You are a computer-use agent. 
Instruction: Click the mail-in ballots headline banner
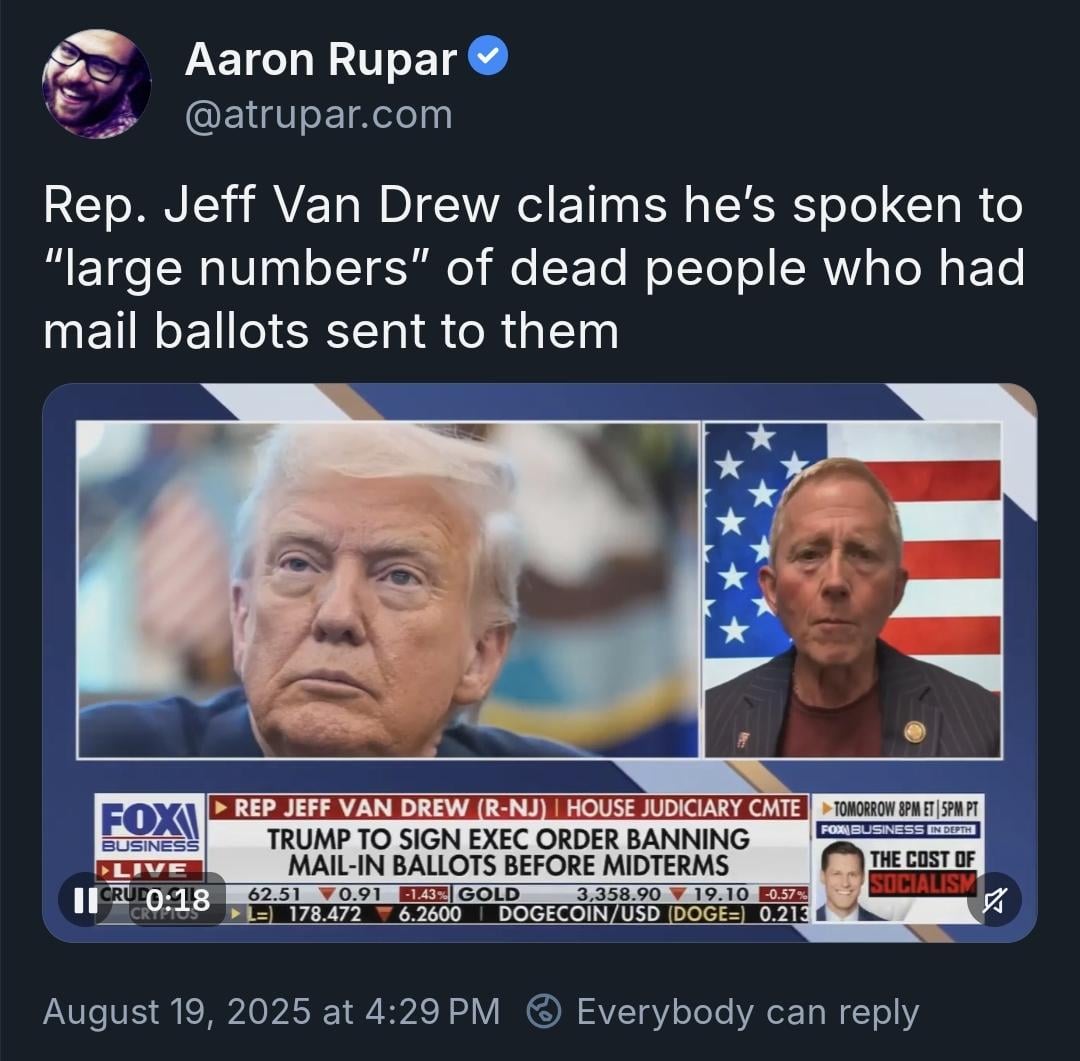point(508,852)
